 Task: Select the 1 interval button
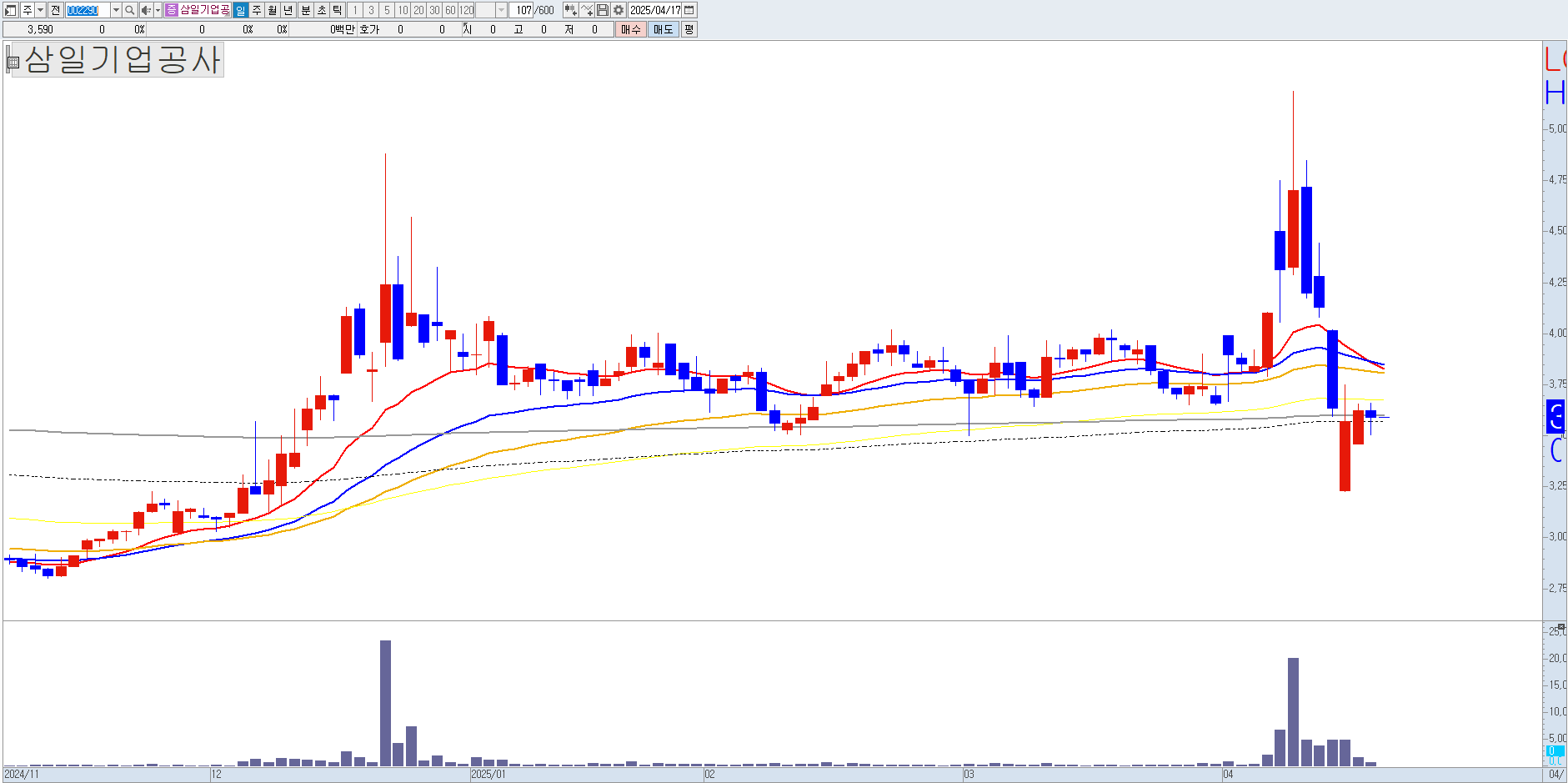(x=355, y=10)
